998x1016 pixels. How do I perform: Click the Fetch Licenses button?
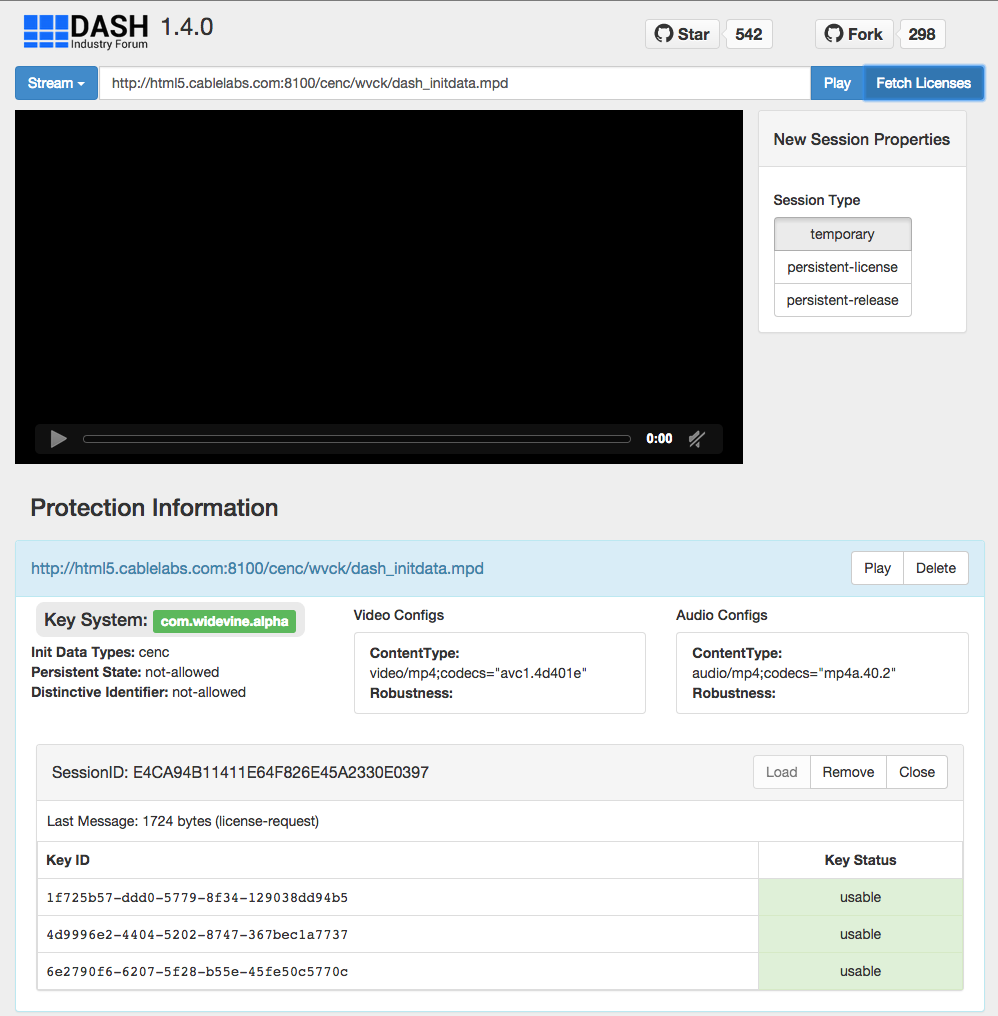(x=923, y=83)
